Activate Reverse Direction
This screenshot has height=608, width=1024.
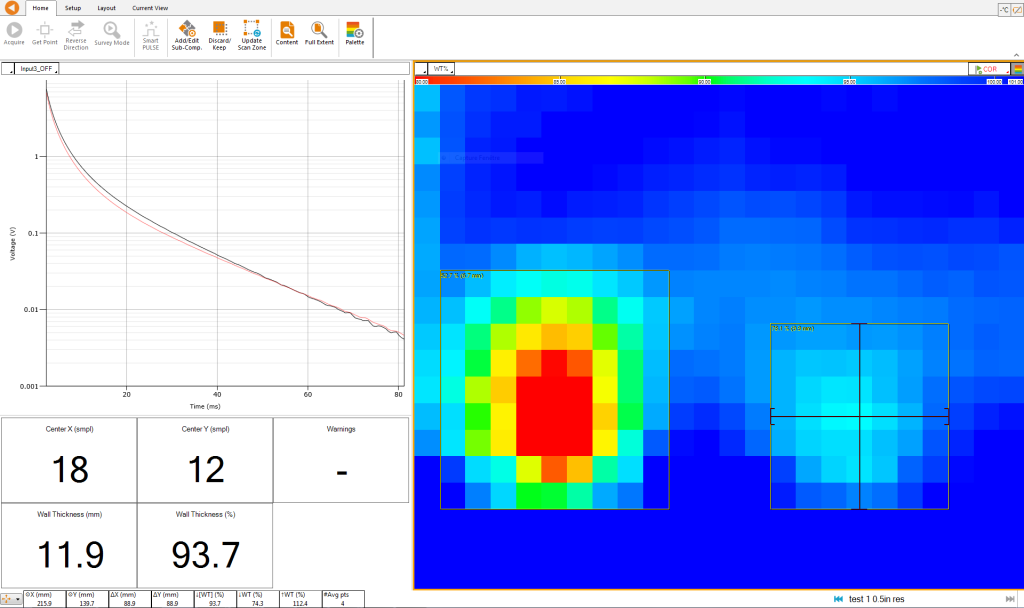[x=76, y=33]
